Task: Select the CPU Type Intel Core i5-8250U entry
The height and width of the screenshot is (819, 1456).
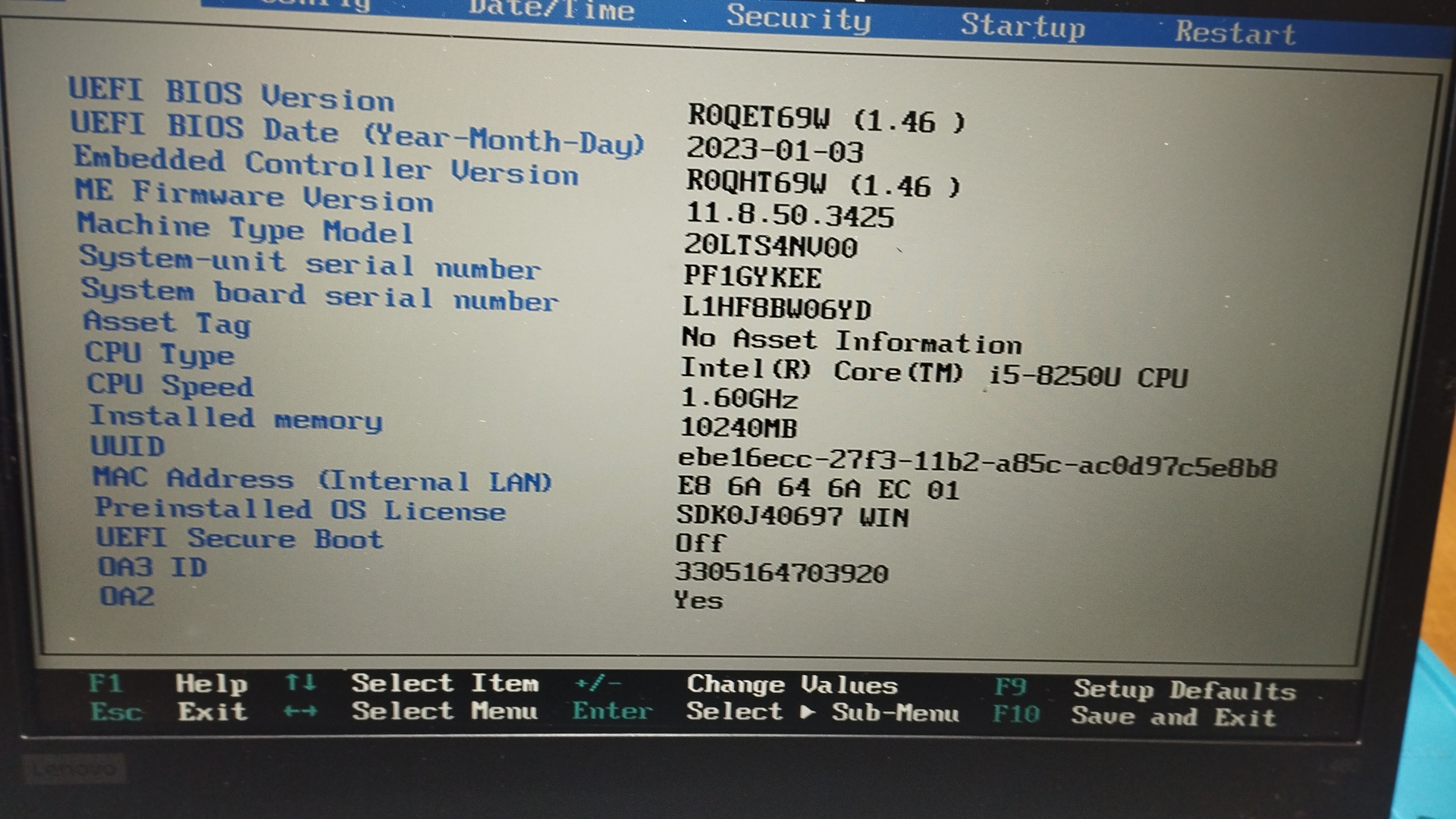Action: [x=934, y=372]
